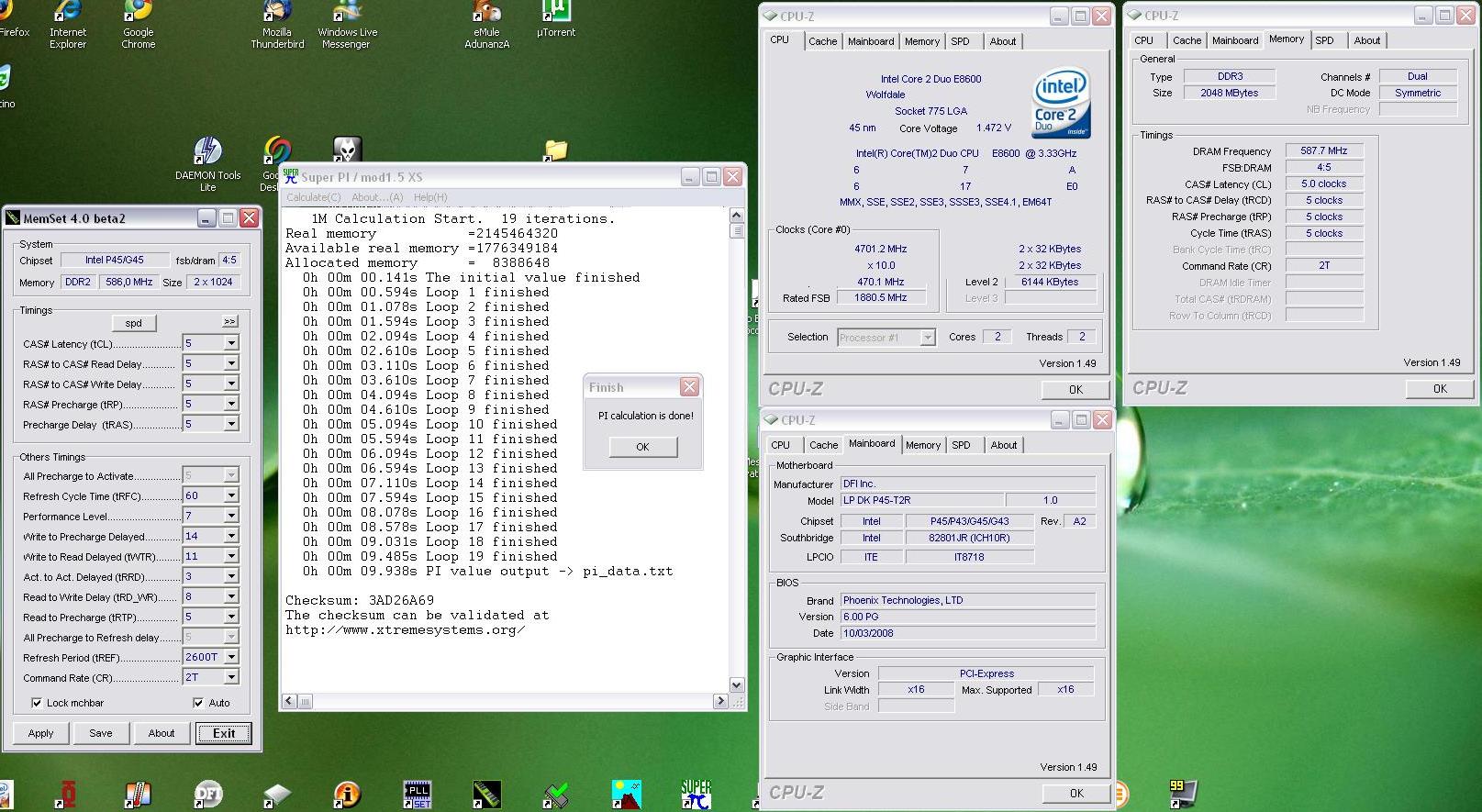1482x812 pixels.
Task: Open the Refresh Cycle Time (tRFC) dropdown
Action: [231, 495]
